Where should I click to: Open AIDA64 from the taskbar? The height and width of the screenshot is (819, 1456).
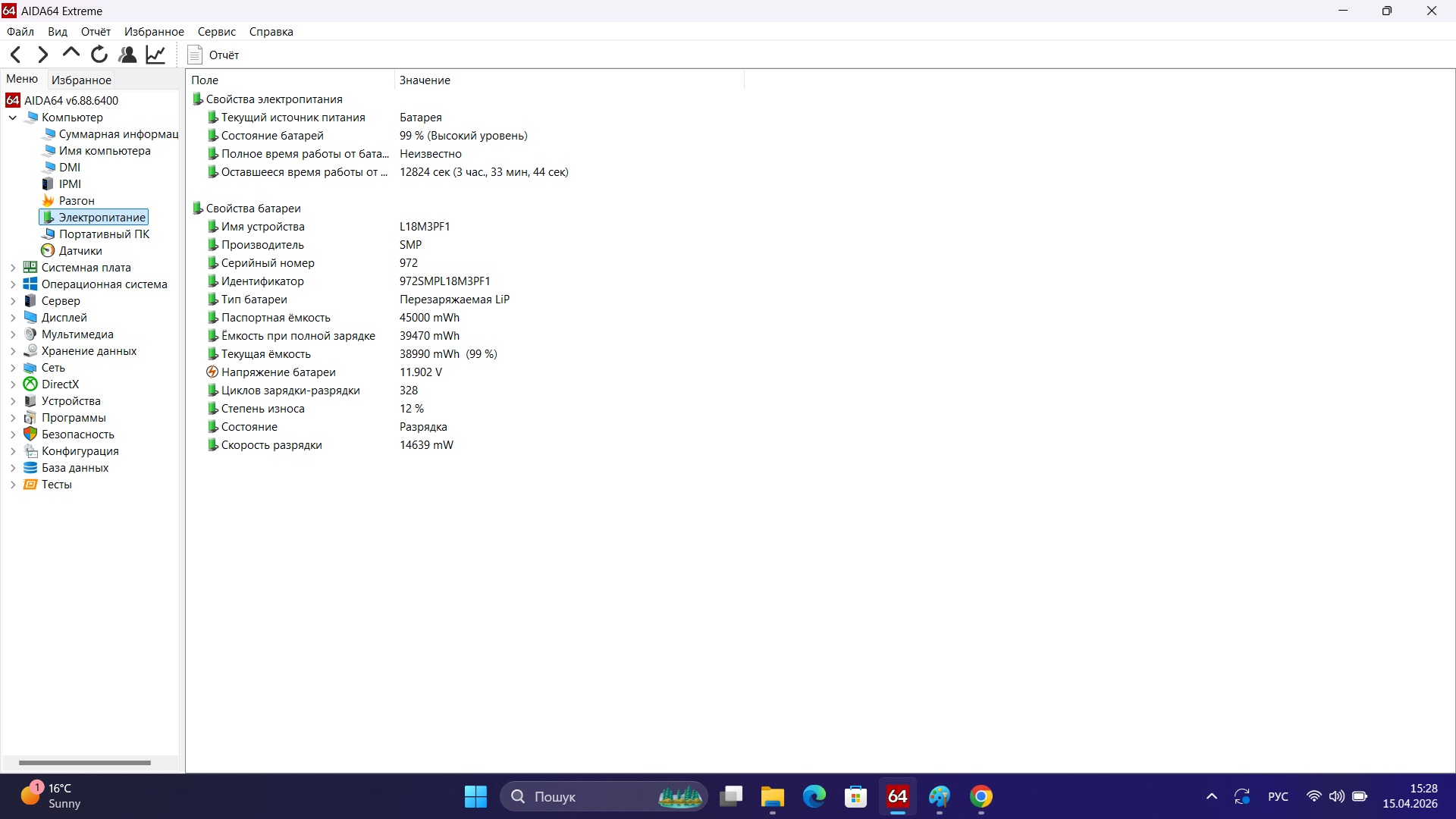[x=897, y=796]
